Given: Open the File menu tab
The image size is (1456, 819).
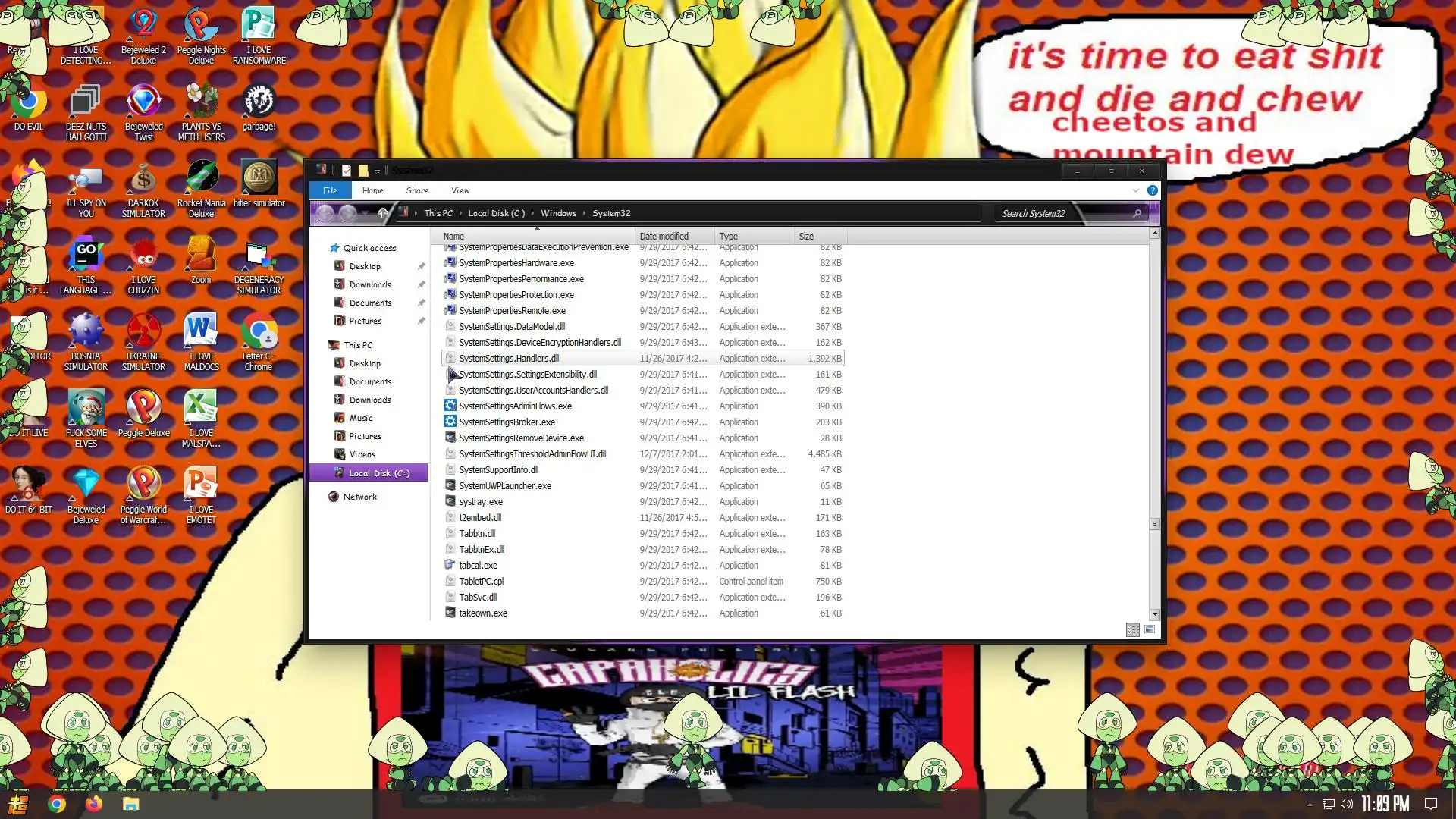Looking at the screenshot, I should coord(330,190).
